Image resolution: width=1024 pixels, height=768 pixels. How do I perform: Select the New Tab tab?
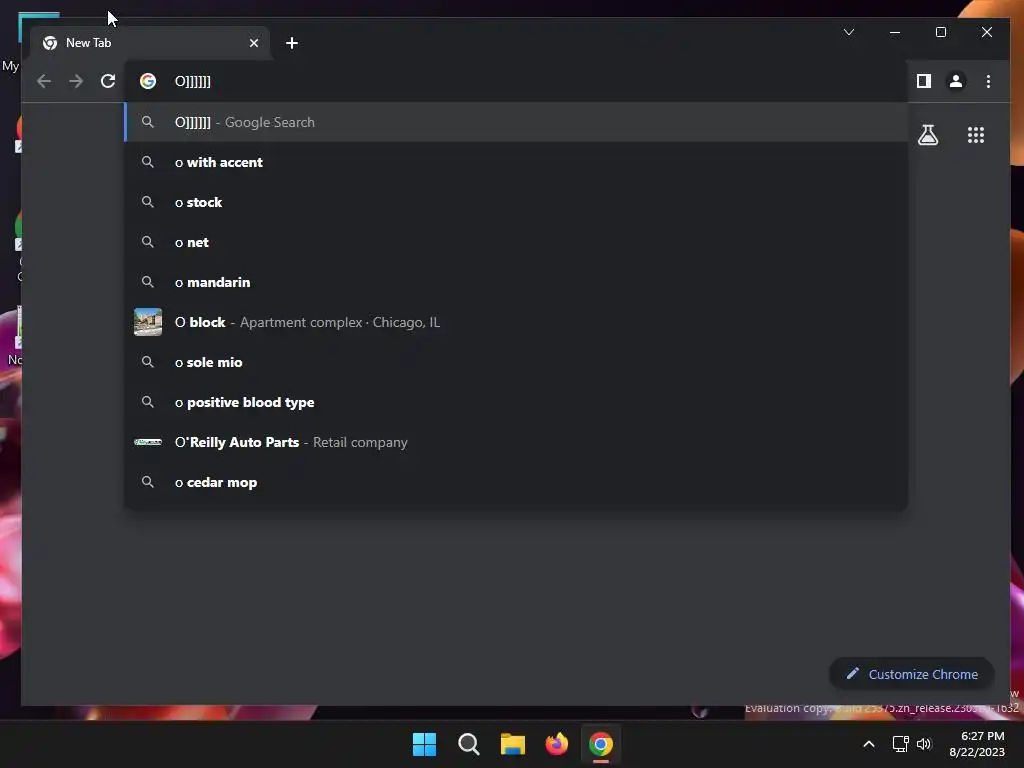(x=150, y=43)
